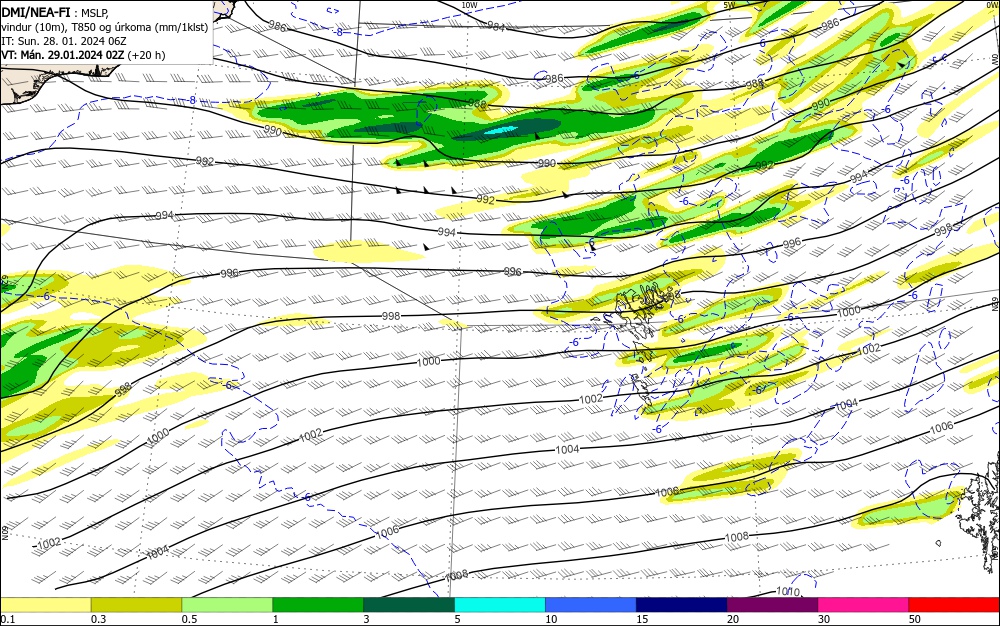Click the 1010 isobar label
Screen dimensions: 1000x626
pos(788,592)
